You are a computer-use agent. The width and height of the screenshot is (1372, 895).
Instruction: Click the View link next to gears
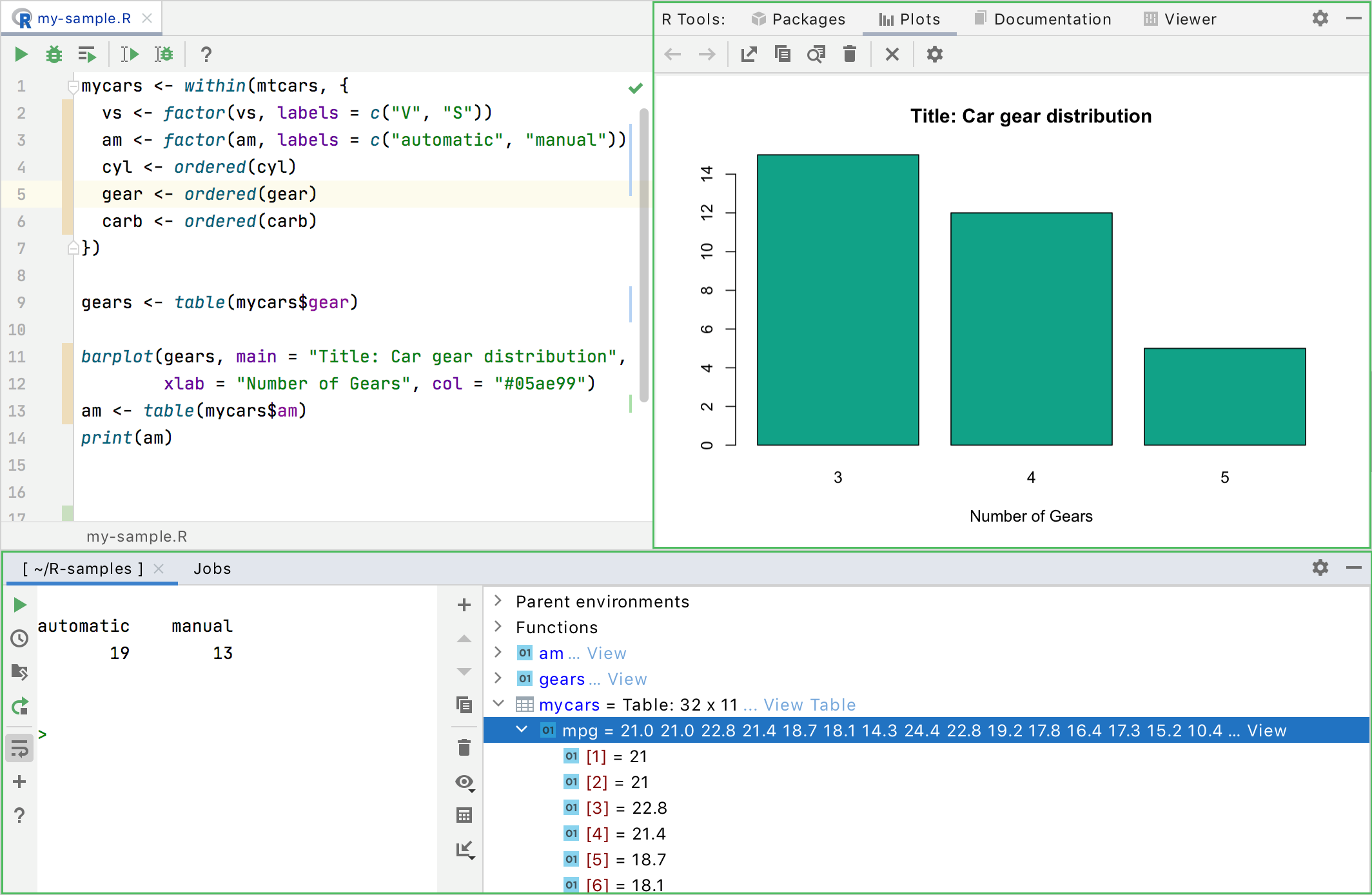627,678
